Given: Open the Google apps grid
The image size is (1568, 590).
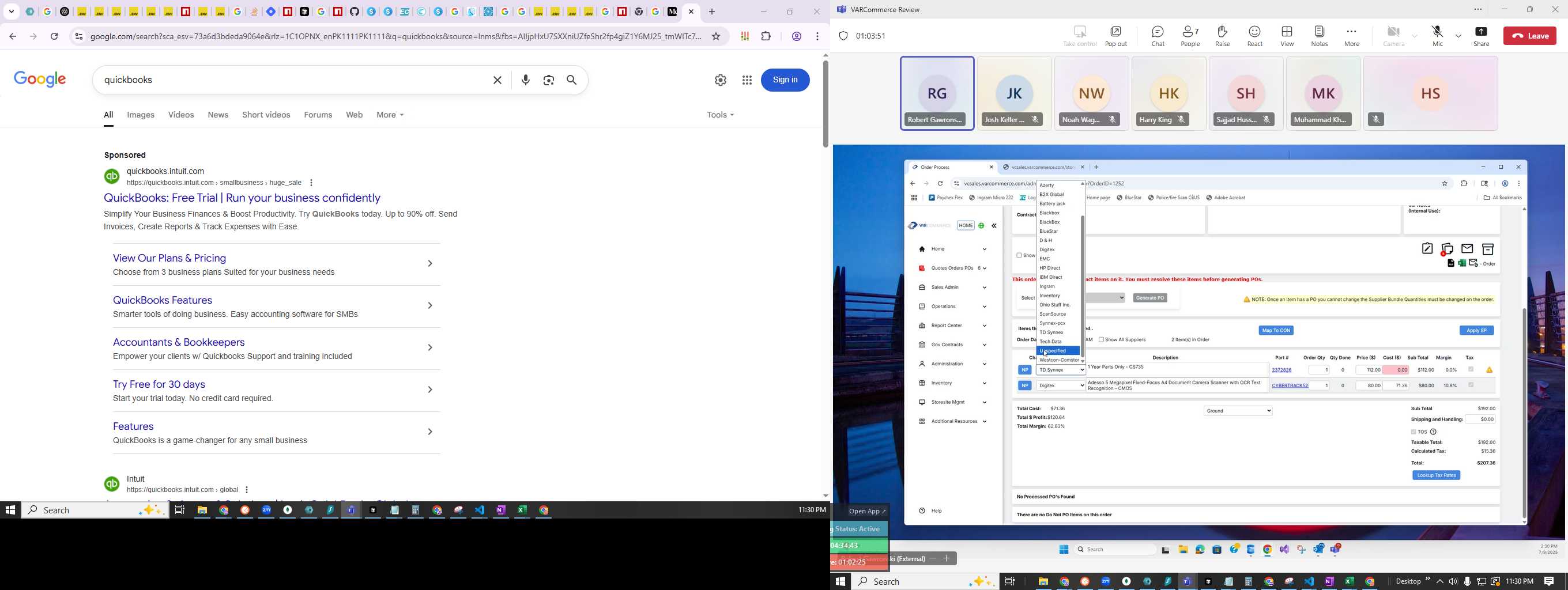Looking at the screenshot, I should tap(747, 80).
